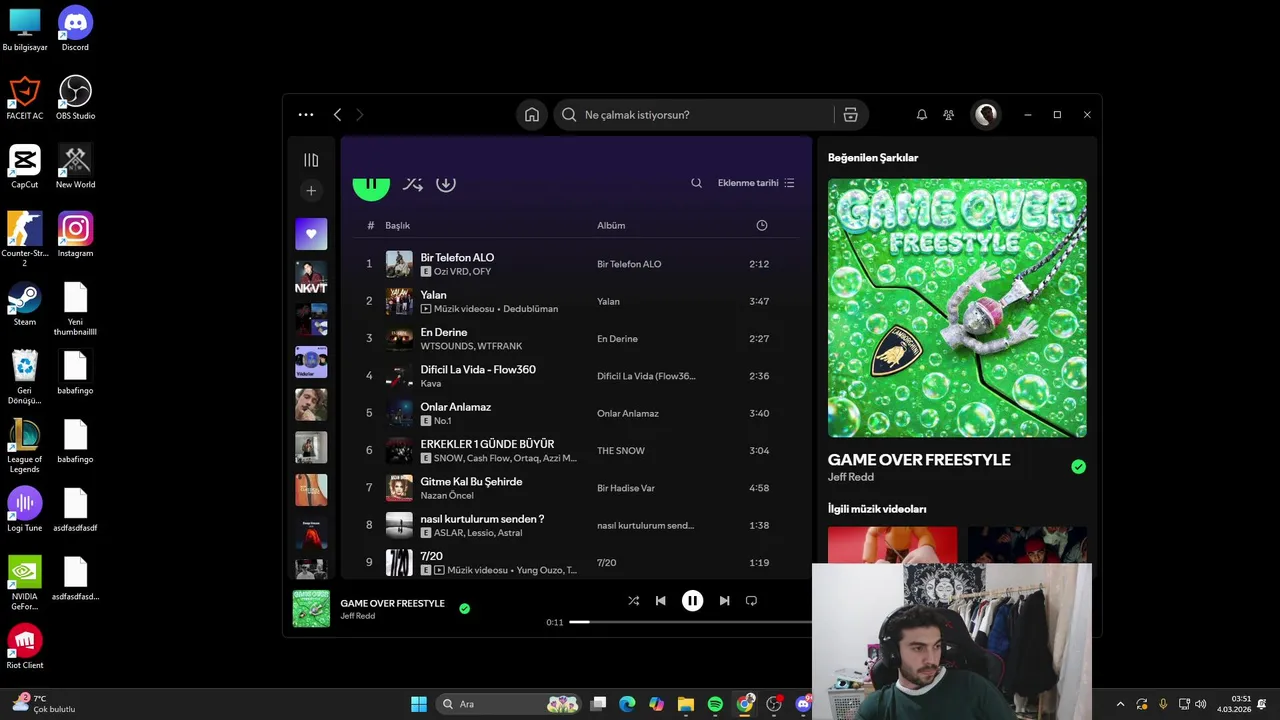Open FACEIT AC desktop icon

[25, 98]
